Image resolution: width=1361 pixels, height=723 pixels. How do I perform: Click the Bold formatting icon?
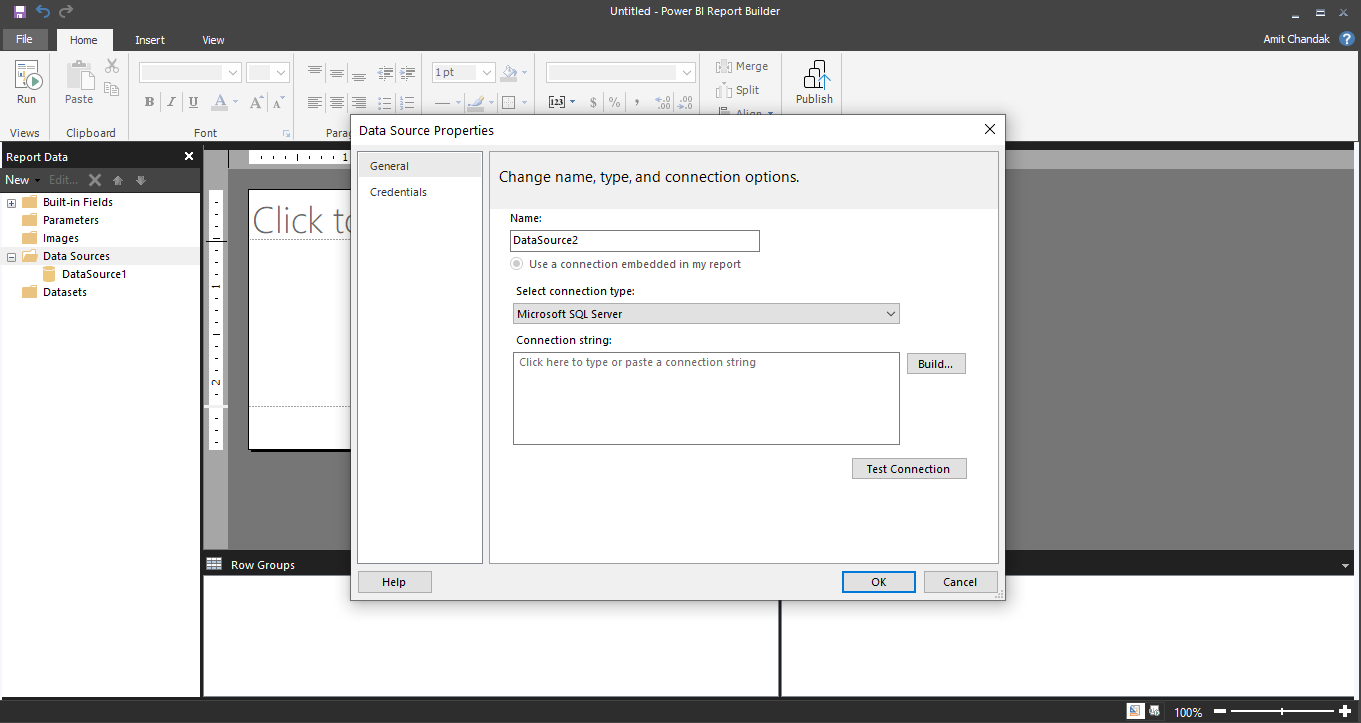(x=149, y=102)
